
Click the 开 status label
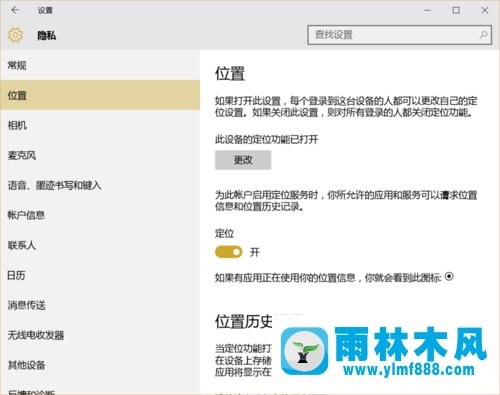click(255, 252)
